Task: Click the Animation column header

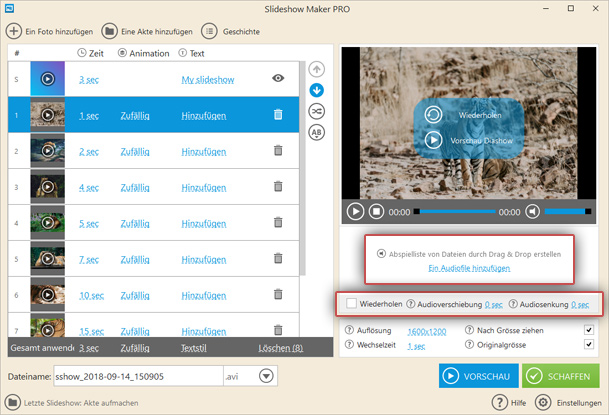Action: click(144, 53)
